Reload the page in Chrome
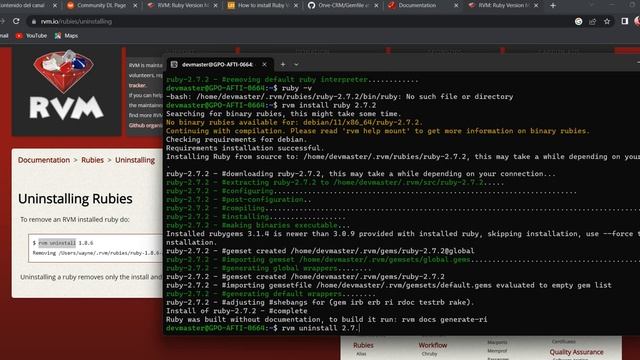640x360 pixels. (16, 21)
